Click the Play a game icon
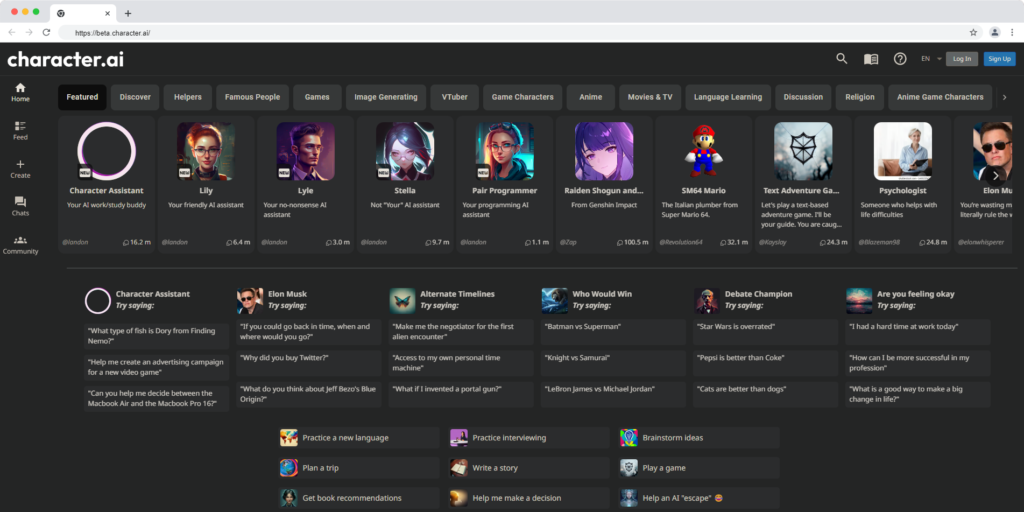 (628, 468)
